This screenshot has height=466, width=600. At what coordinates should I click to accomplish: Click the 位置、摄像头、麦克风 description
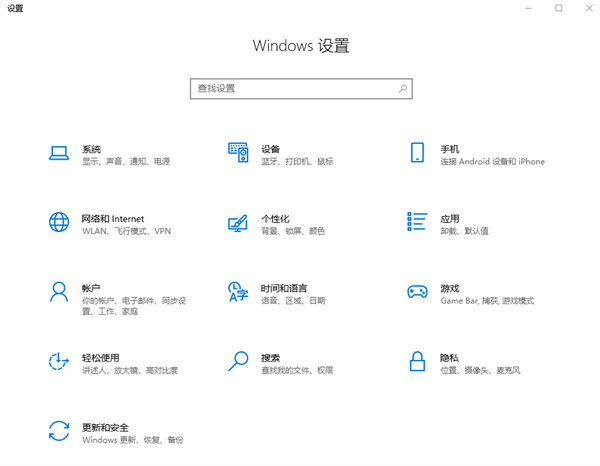480,370
